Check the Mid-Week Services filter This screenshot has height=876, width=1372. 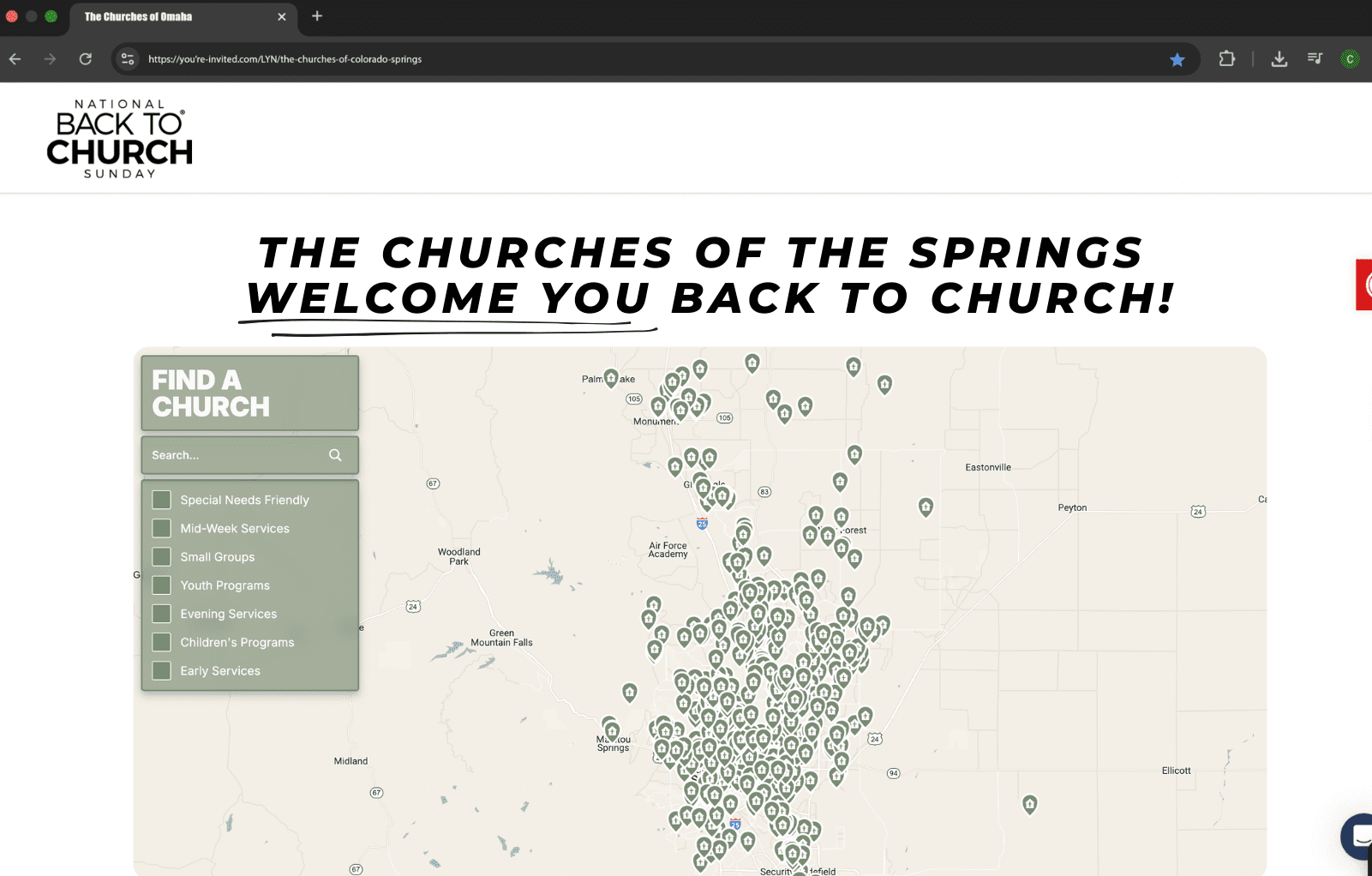[x=161, y=528]
